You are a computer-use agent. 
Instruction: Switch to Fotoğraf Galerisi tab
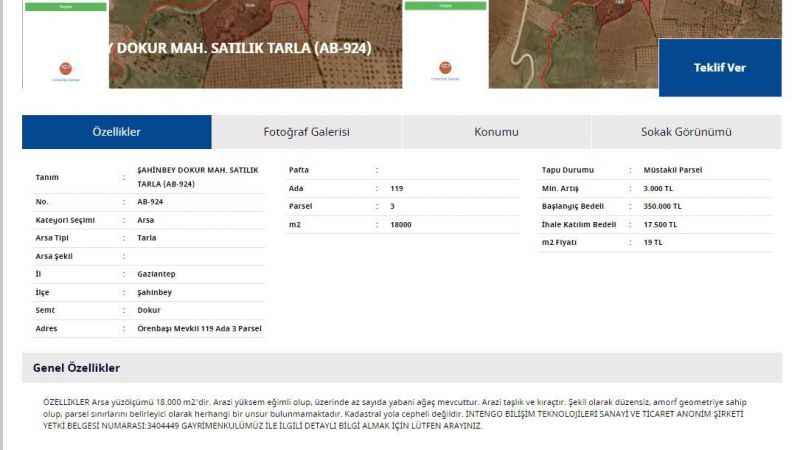pyautogui.click(x=307, y=132)
